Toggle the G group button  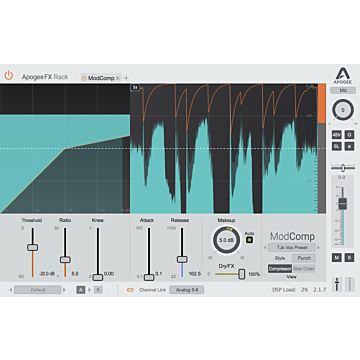[x=349, y=135]
